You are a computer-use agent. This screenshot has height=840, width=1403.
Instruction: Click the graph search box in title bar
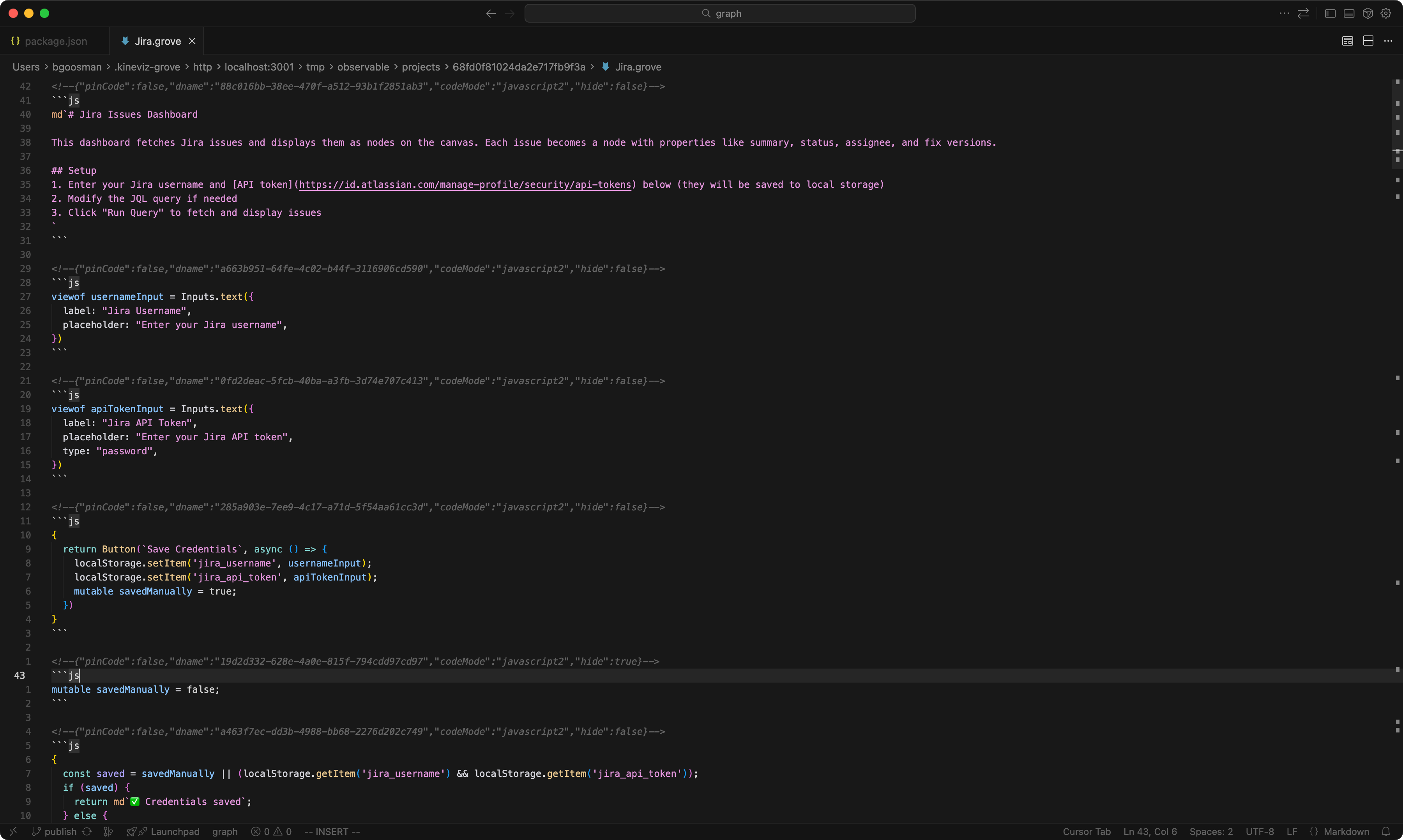coord(719,13)
